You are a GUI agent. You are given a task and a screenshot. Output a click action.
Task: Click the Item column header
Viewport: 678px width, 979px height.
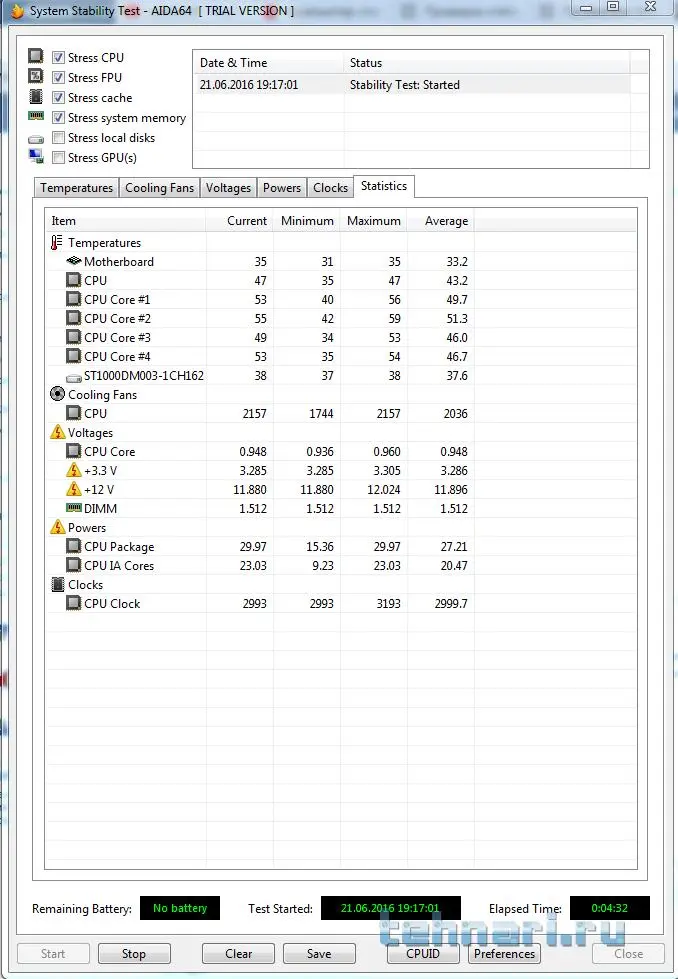(x=125, y=220)
